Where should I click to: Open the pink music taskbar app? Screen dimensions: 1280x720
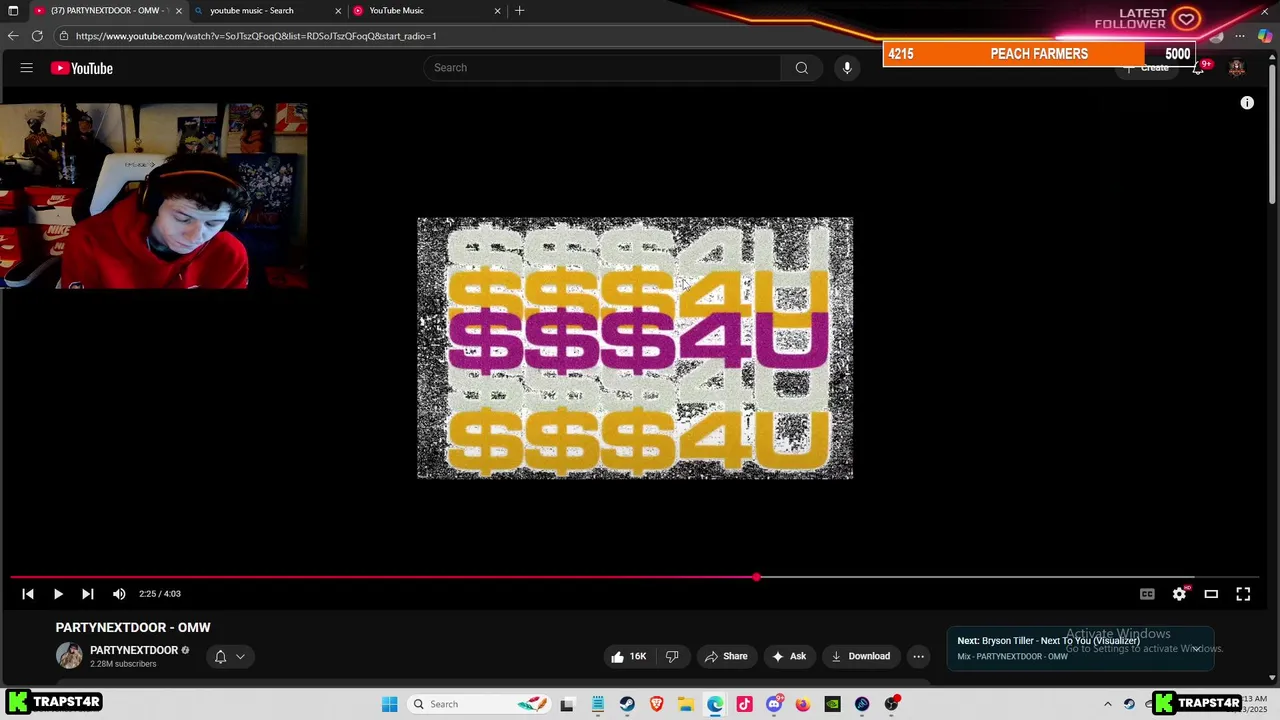click(744, 704)
